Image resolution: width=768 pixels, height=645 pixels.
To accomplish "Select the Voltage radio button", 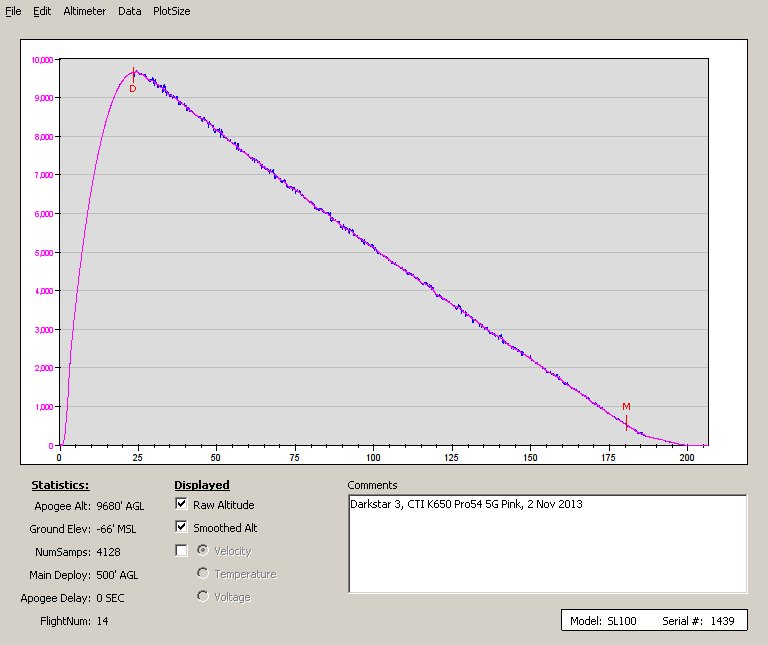I will tap(203, 597).
